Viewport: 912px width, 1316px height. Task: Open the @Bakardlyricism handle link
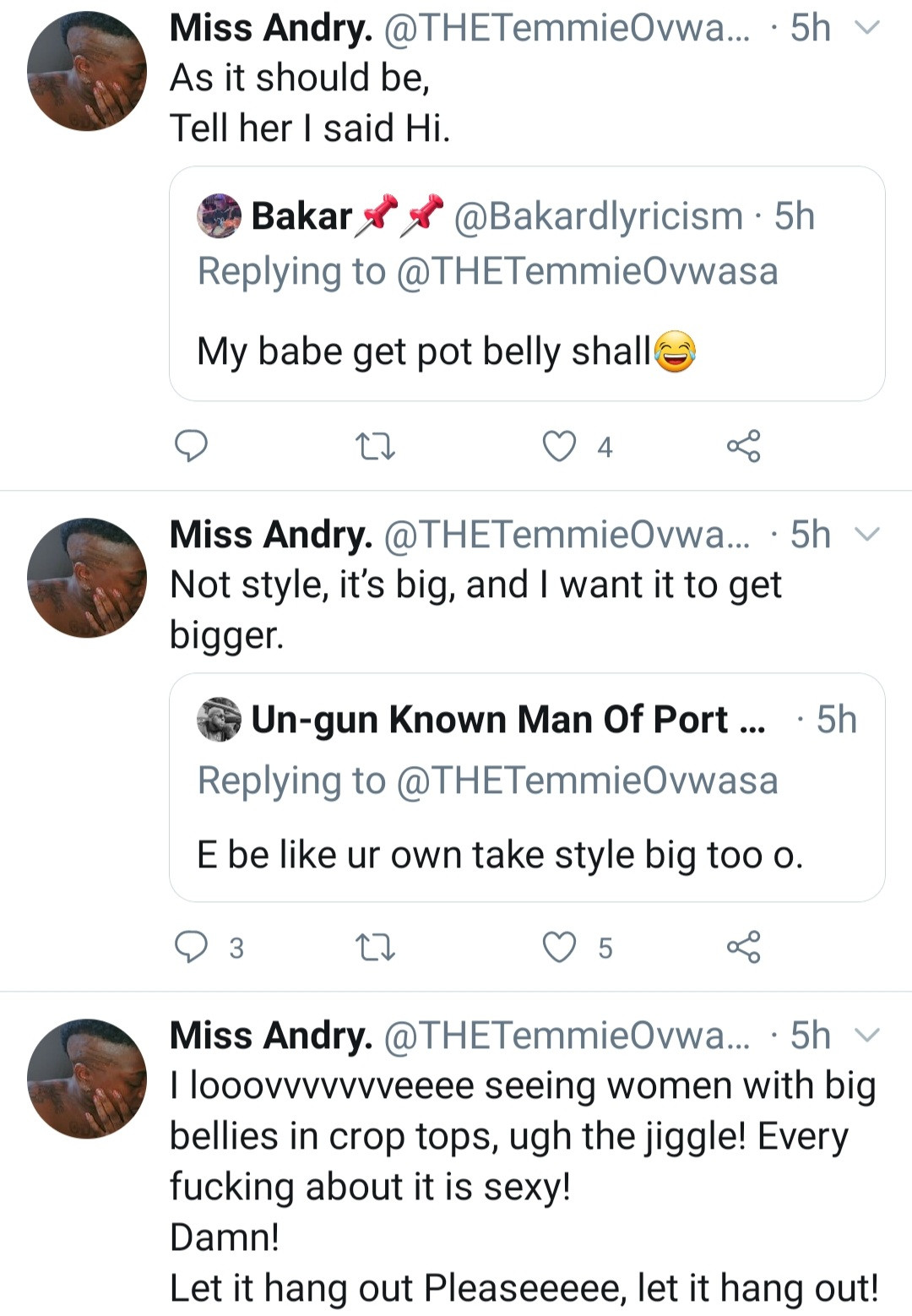(598, 216)
